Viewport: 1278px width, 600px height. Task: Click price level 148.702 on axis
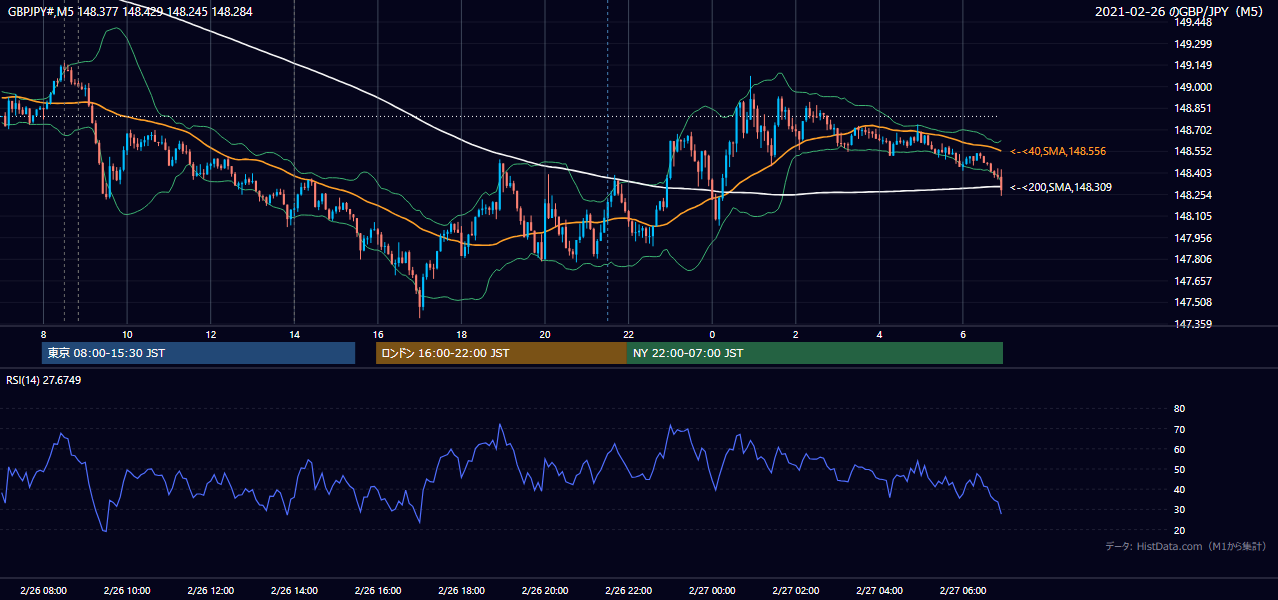(1192, 130)
